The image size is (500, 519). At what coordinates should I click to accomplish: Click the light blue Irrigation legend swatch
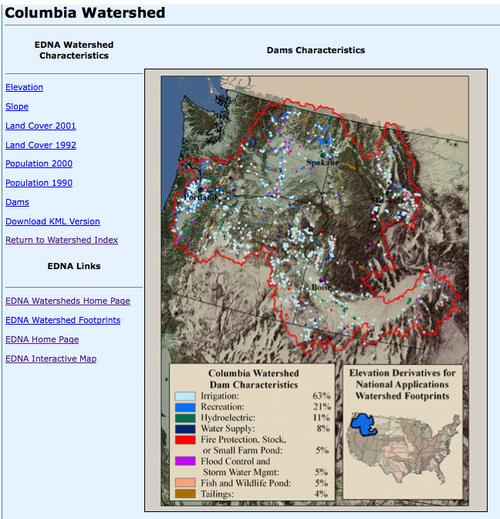pyautogui.click(x=185, y=396)
